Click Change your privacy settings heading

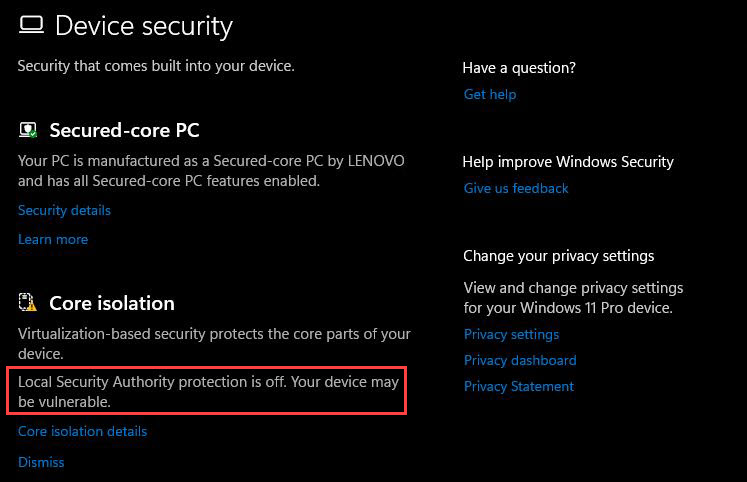(558, 256)
